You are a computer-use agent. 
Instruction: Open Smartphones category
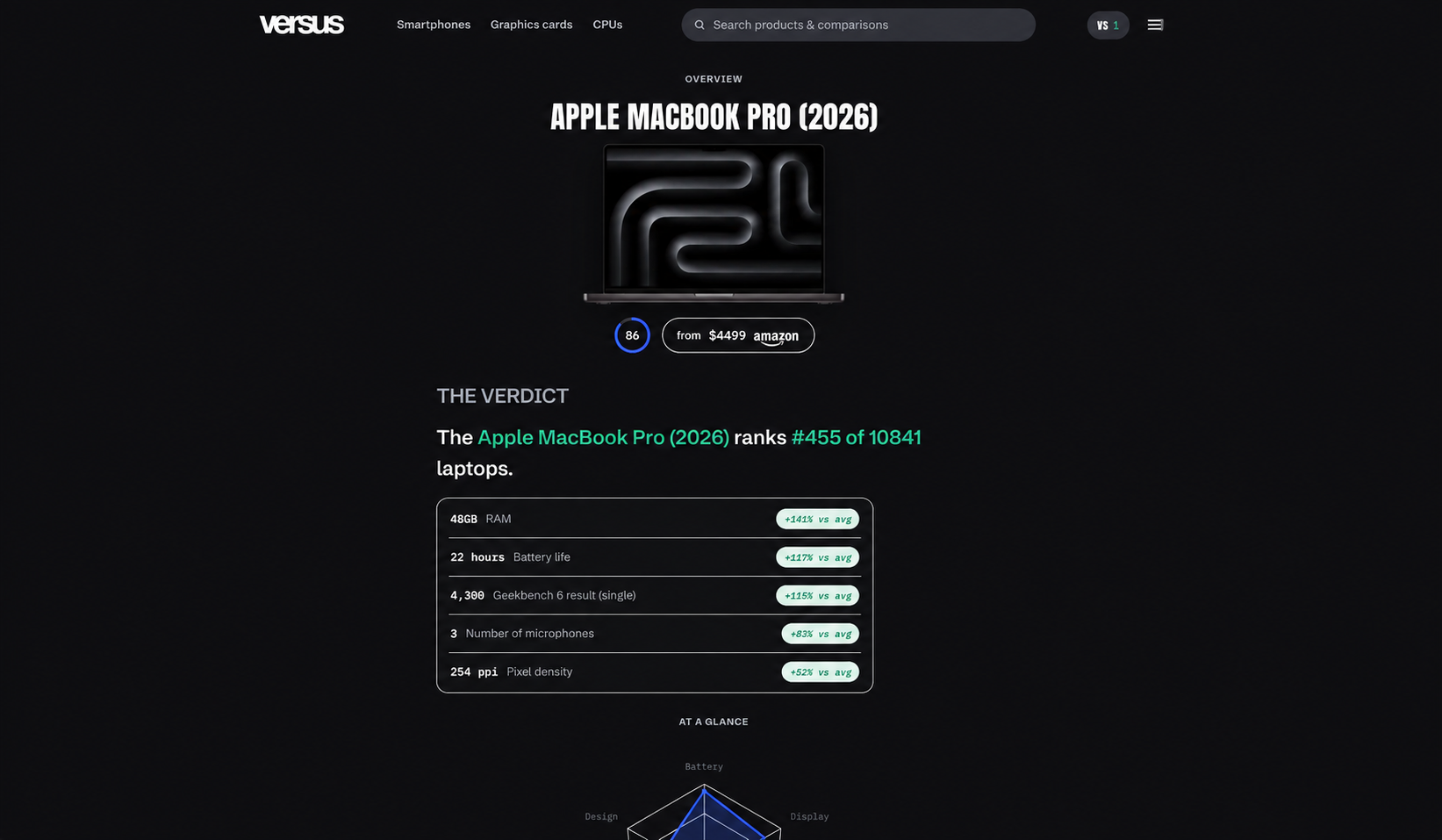[434, 25]
